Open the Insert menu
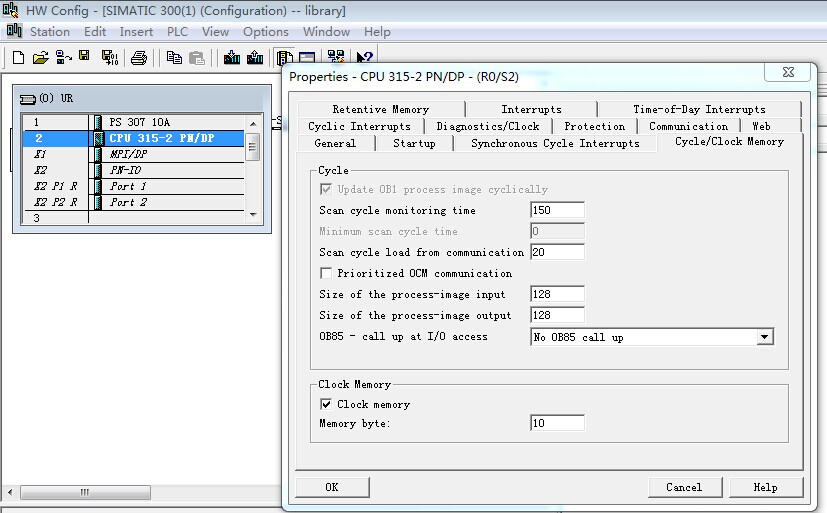 pyautogui.click(x=136, y=32)
